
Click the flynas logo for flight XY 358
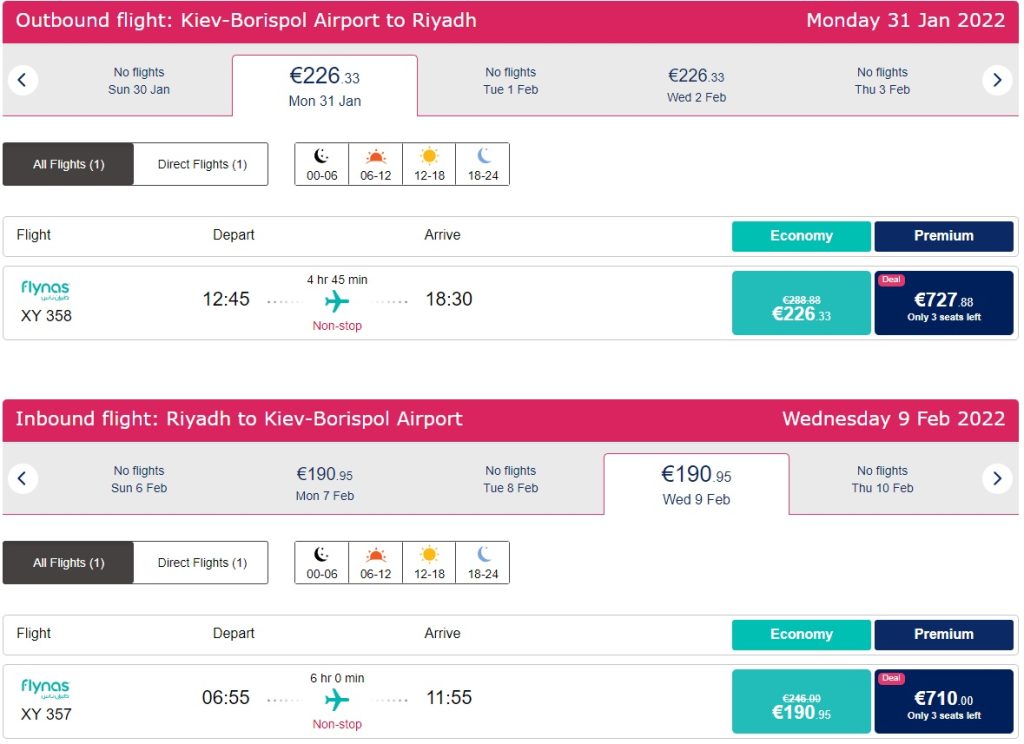click(x=45, y=290)
